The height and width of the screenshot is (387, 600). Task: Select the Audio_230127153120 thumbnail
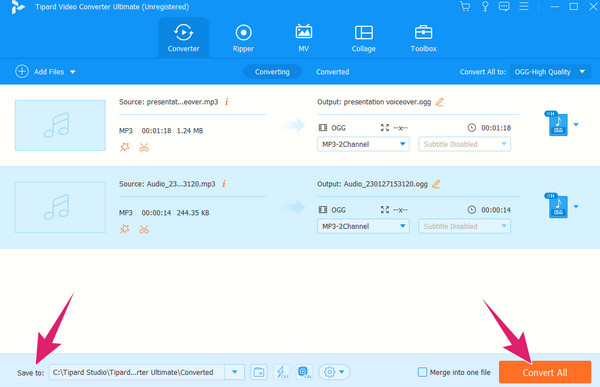coord(60,207)
